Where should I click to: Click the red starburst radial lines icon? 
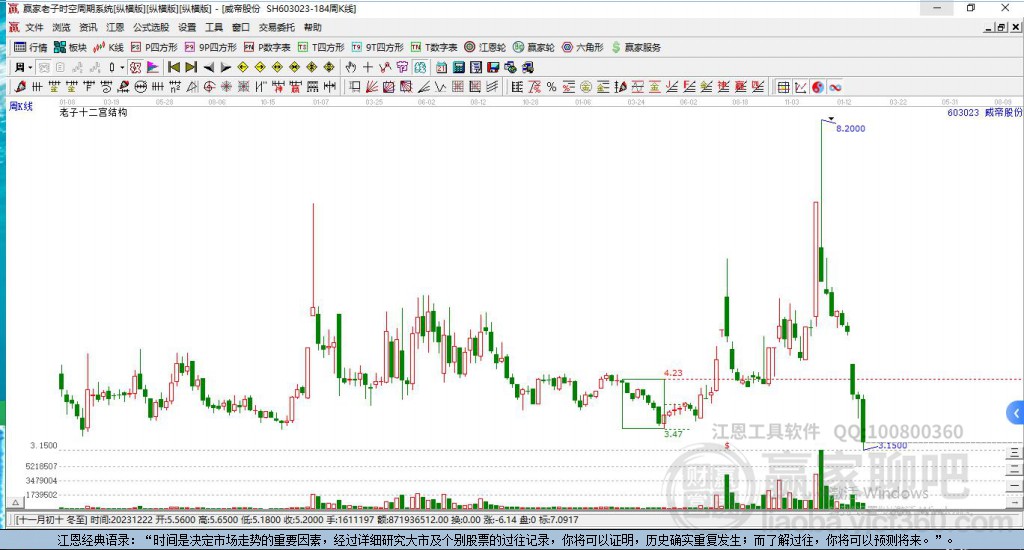coord(226,87)
